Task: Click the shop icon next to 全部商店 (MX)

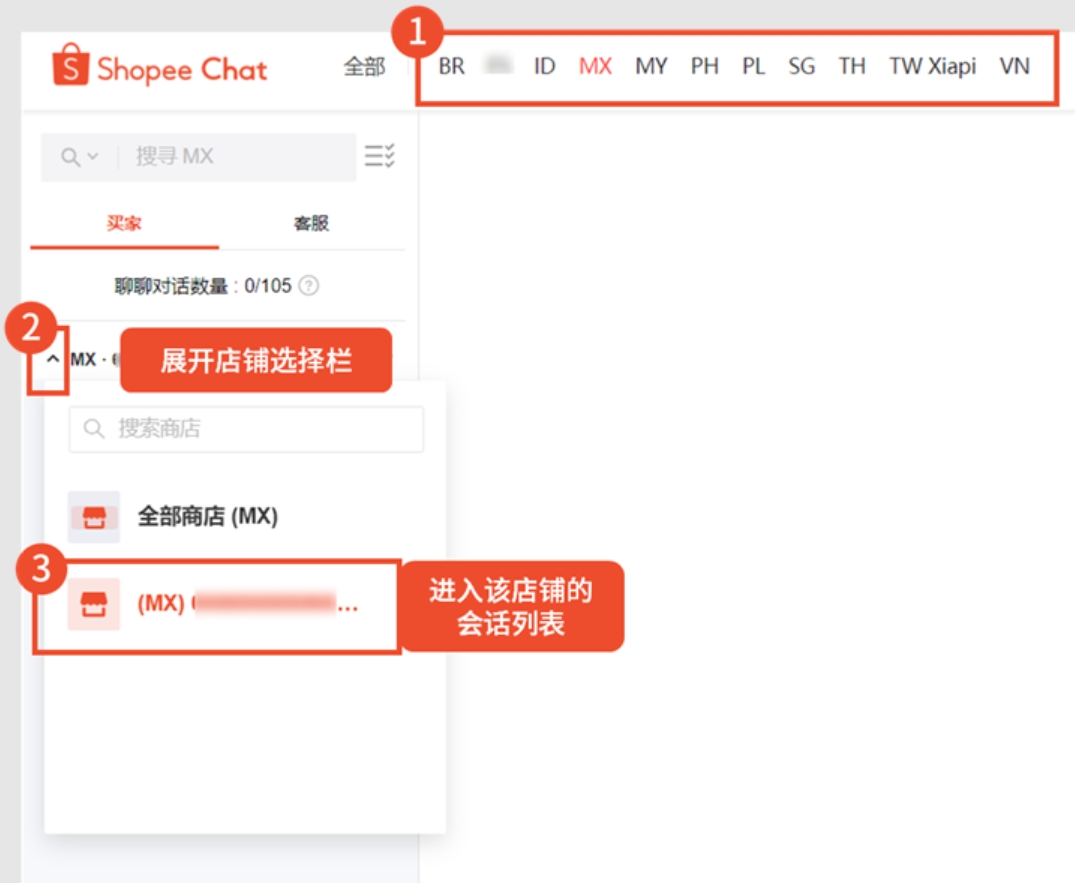Action: [94, 517]
